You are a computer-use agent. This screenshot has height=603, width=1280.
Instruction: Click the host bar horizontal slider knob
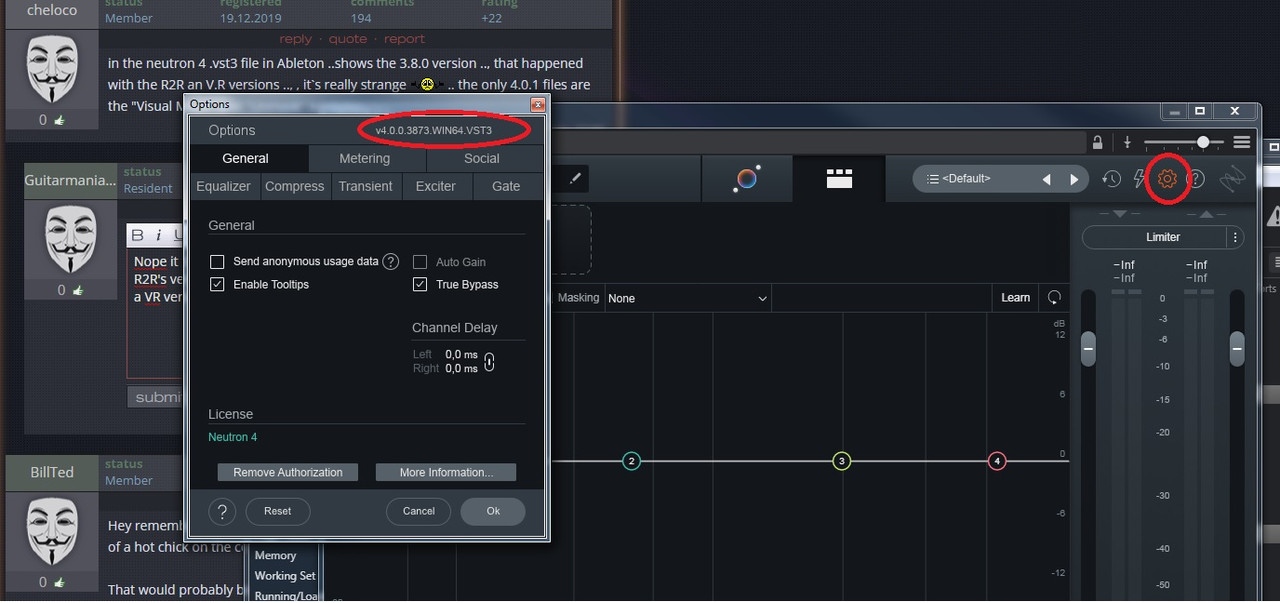coord(1203,142)
